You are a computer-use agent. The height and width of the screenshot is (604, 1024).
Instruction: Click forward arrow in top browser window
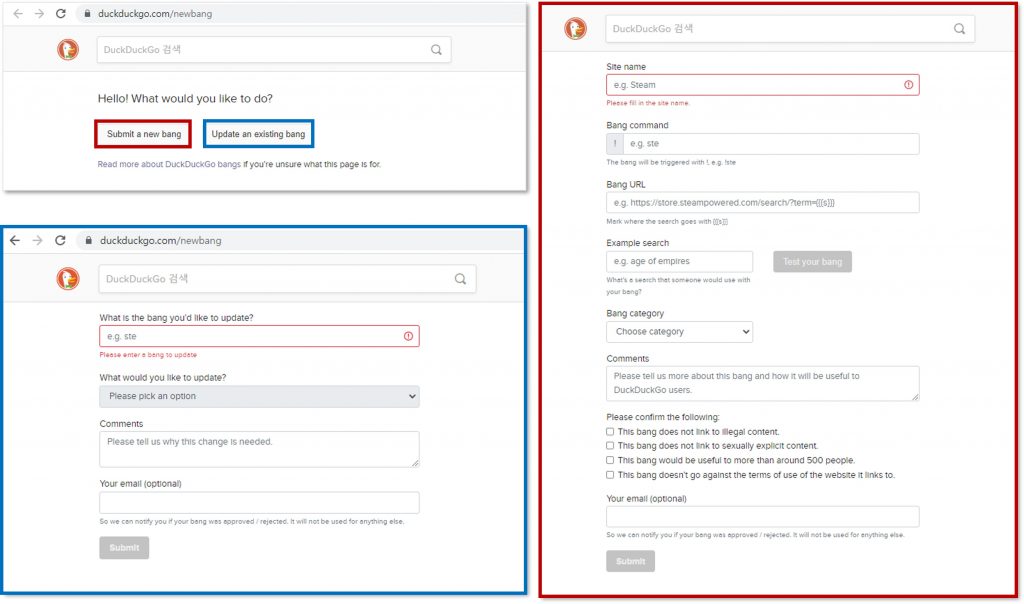tap(39, 14)
